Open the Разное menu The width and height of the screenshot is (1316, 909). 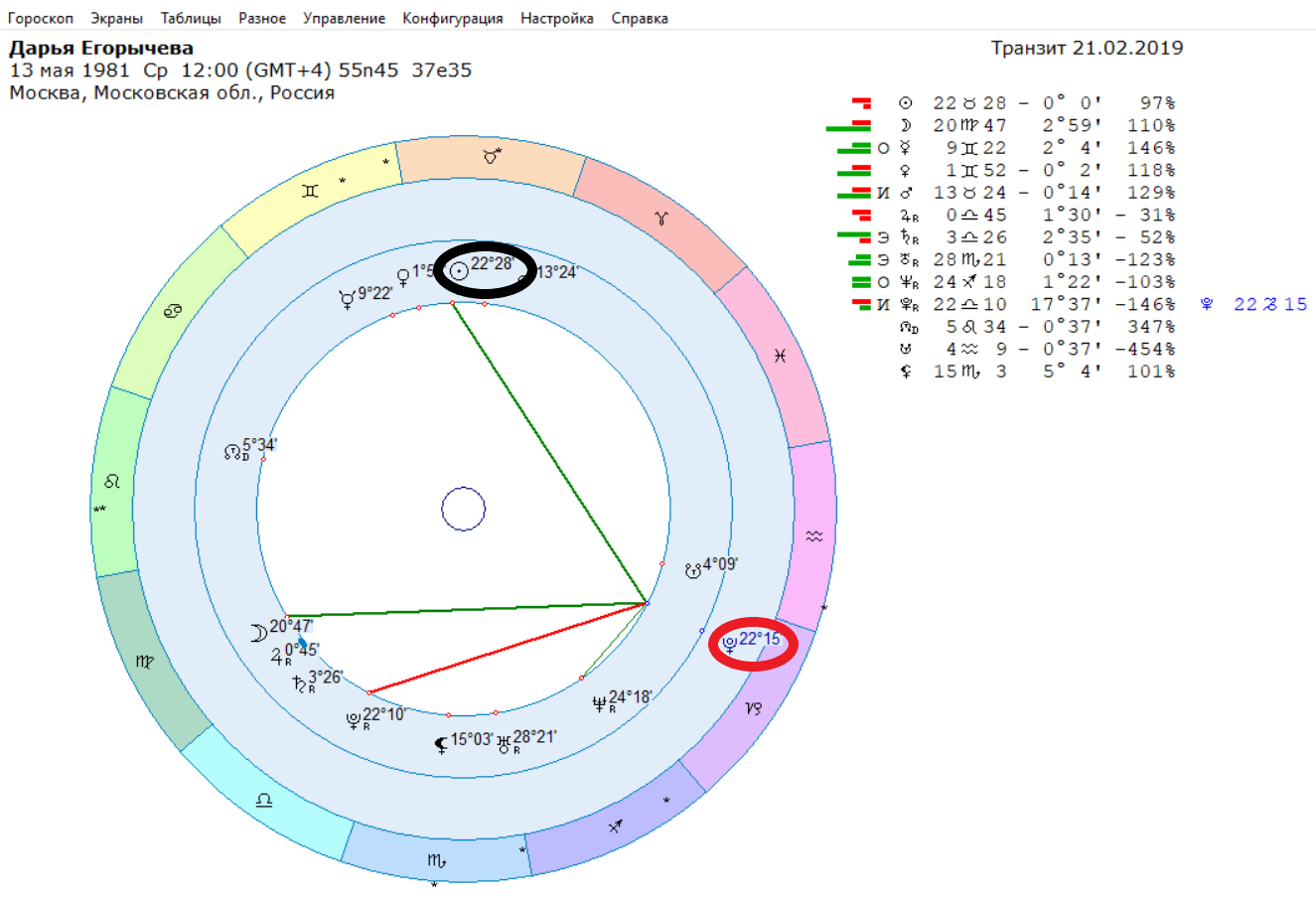tap(262, 18)
